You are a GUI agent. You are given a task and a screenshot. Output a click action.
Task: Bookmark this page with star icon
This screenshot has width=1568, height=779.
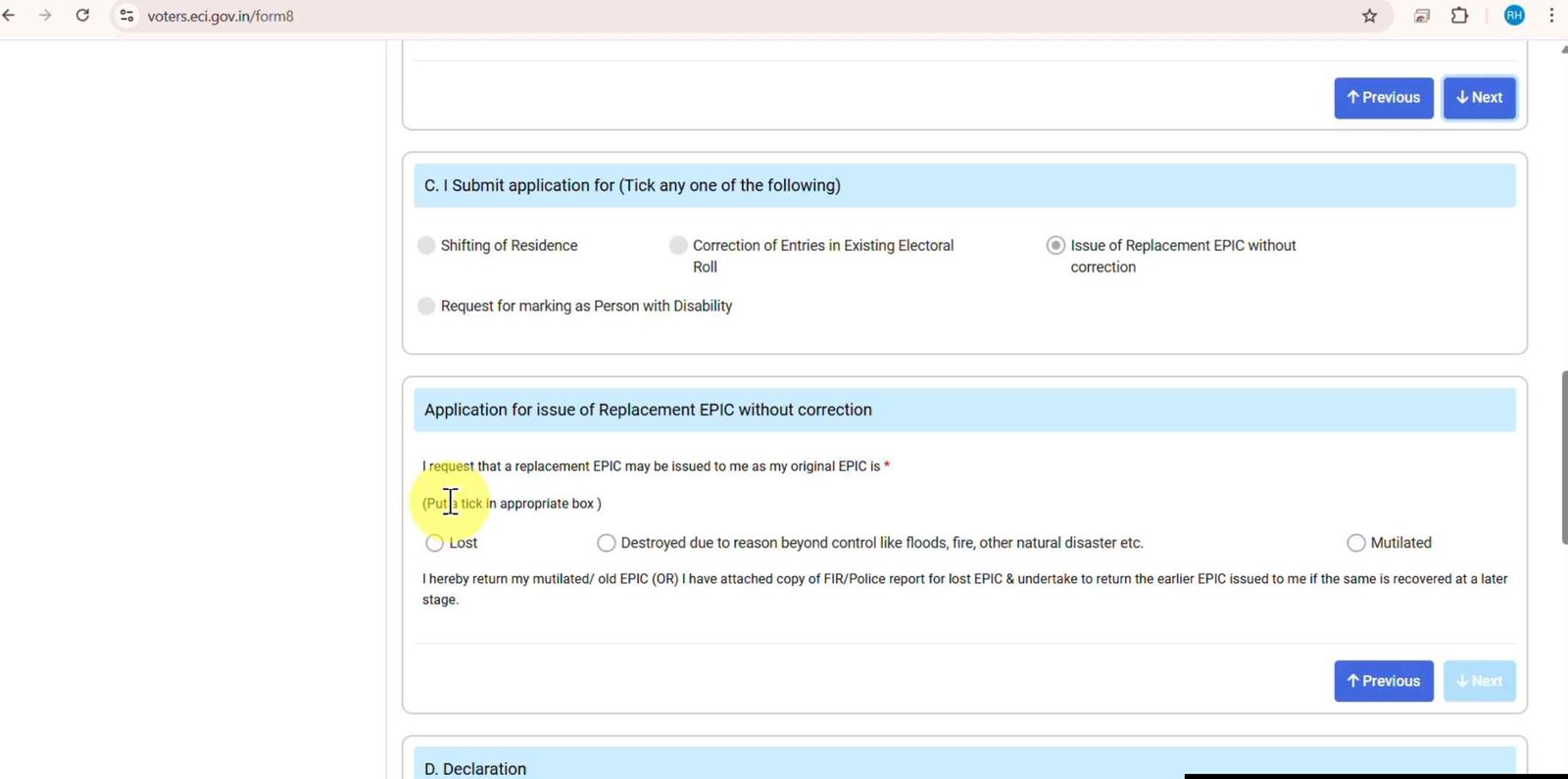pyautogui.click(x=1369, y=16)
